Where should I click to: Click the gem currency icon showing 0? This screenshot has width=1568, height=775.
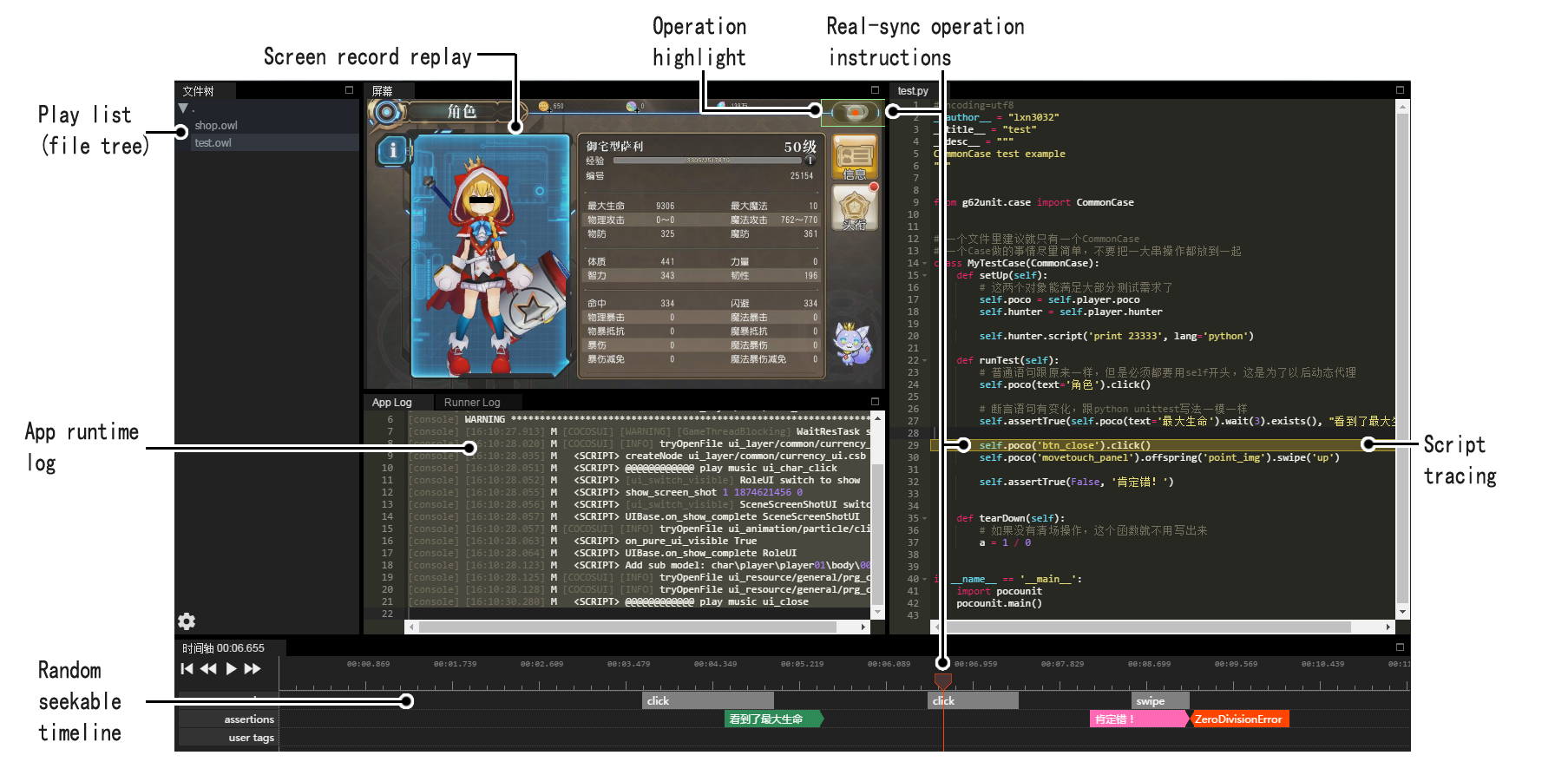point(632,107)
